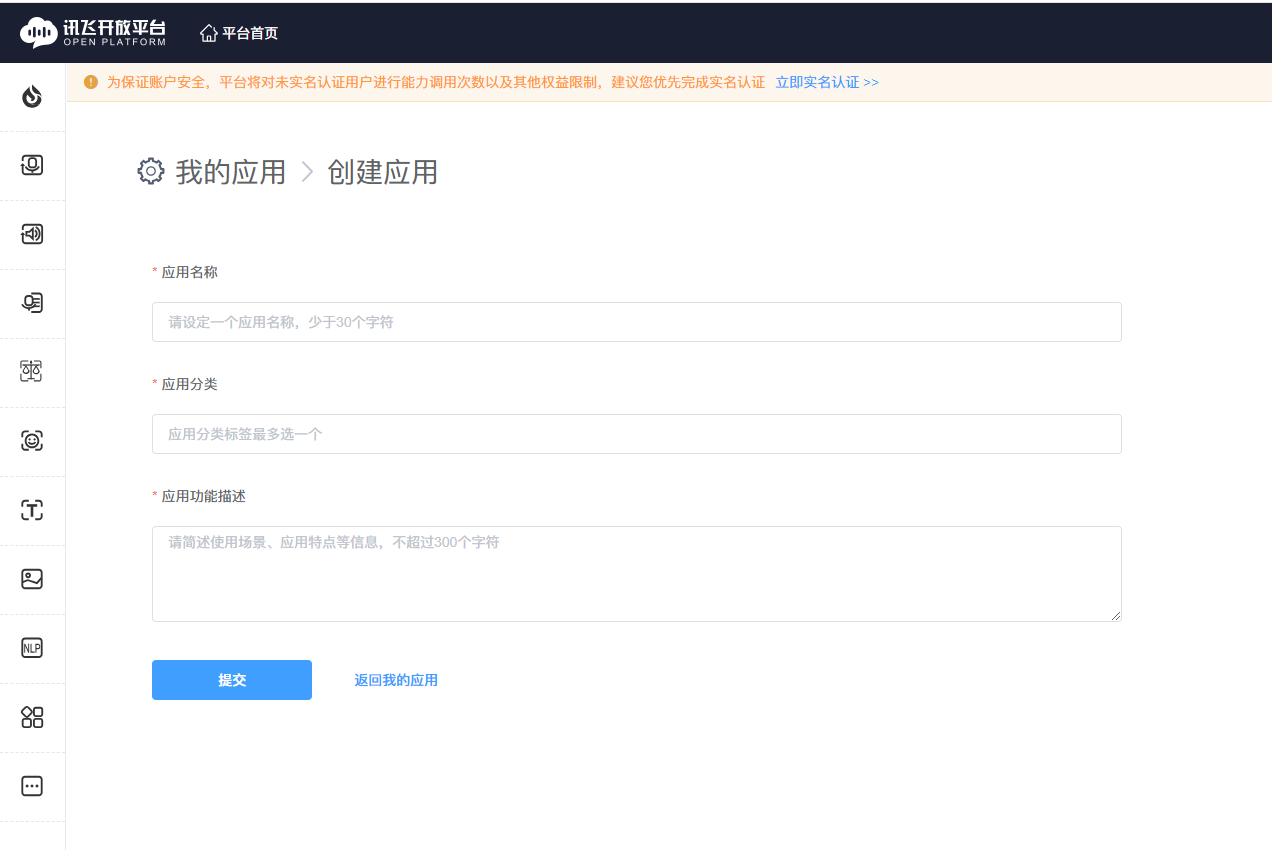The width and height of the screenshot is (1272, 850).
Task: Select the voice-to-text transcription sidebar icon
Action: 32,303
